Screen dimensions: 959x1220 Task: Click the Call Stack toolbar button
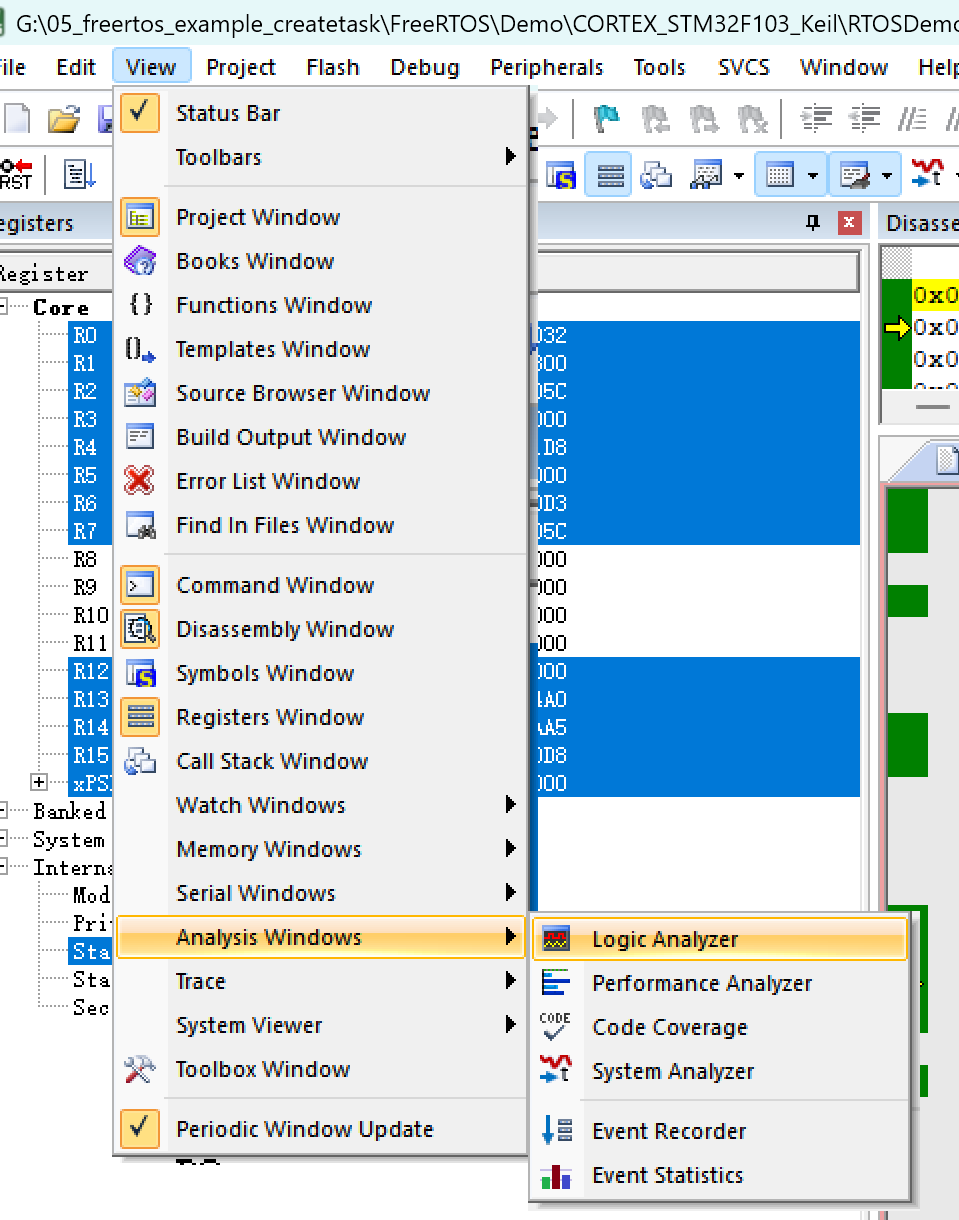coord(656,175)
